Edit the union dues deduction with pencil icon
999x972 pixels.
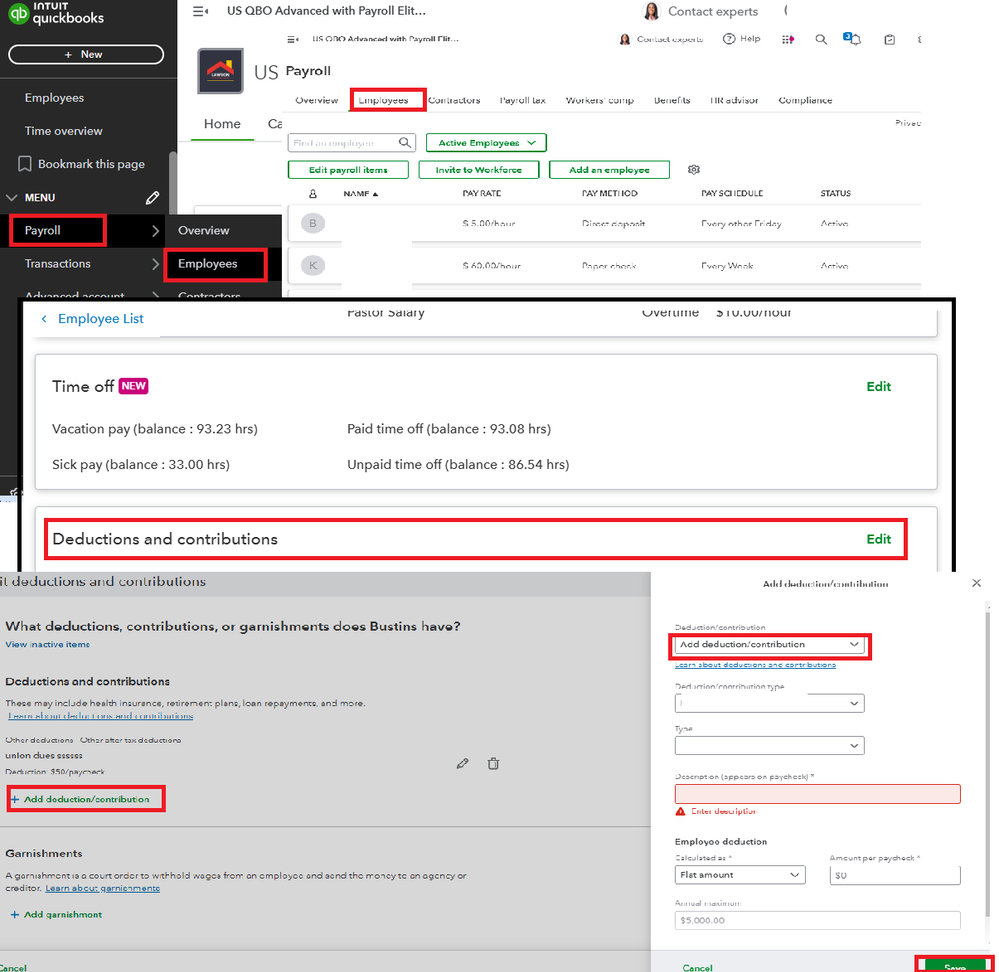pyautogui.click(x=463, y=763)
